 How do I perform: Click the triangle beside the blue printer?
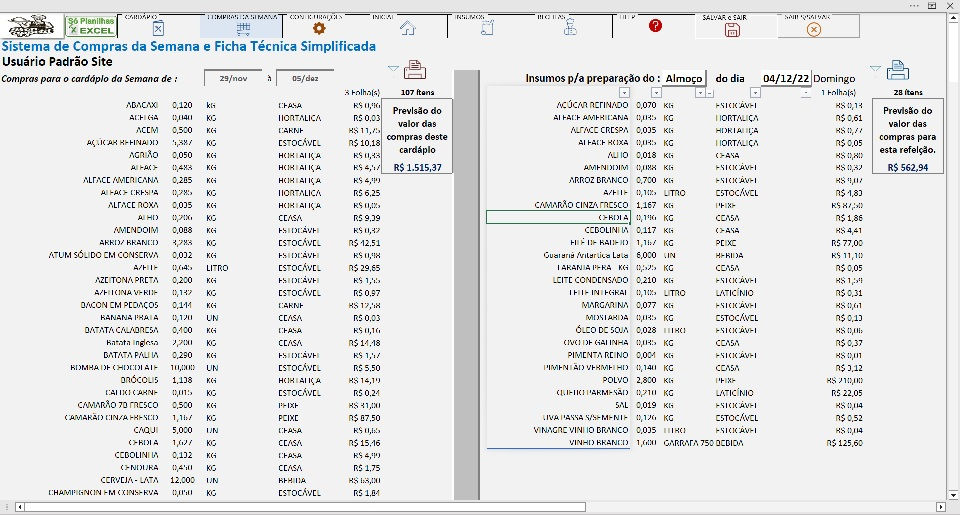876,68
